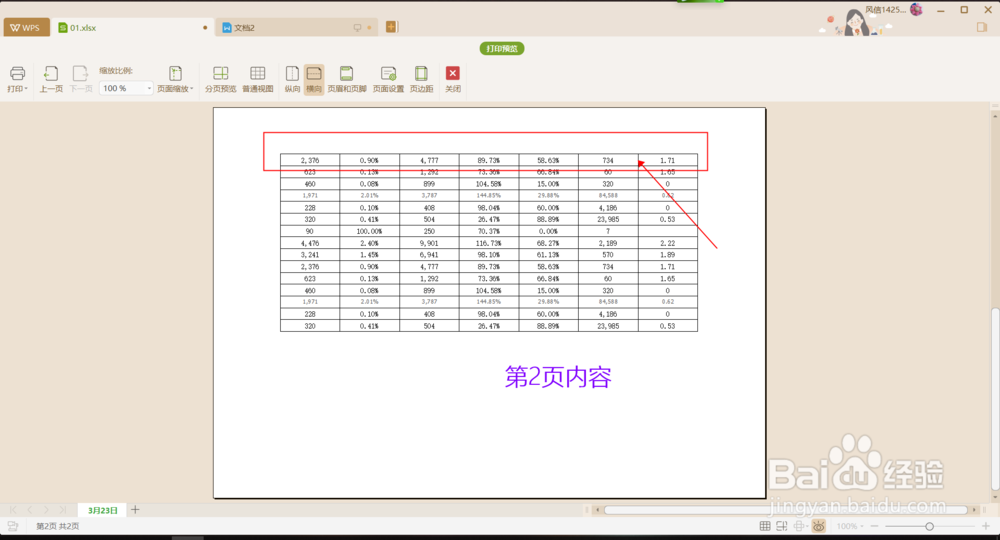The image size is (1000, 540).
Task: Open reading mode crosshair icon in status bar
Action: tap(799, 526)
